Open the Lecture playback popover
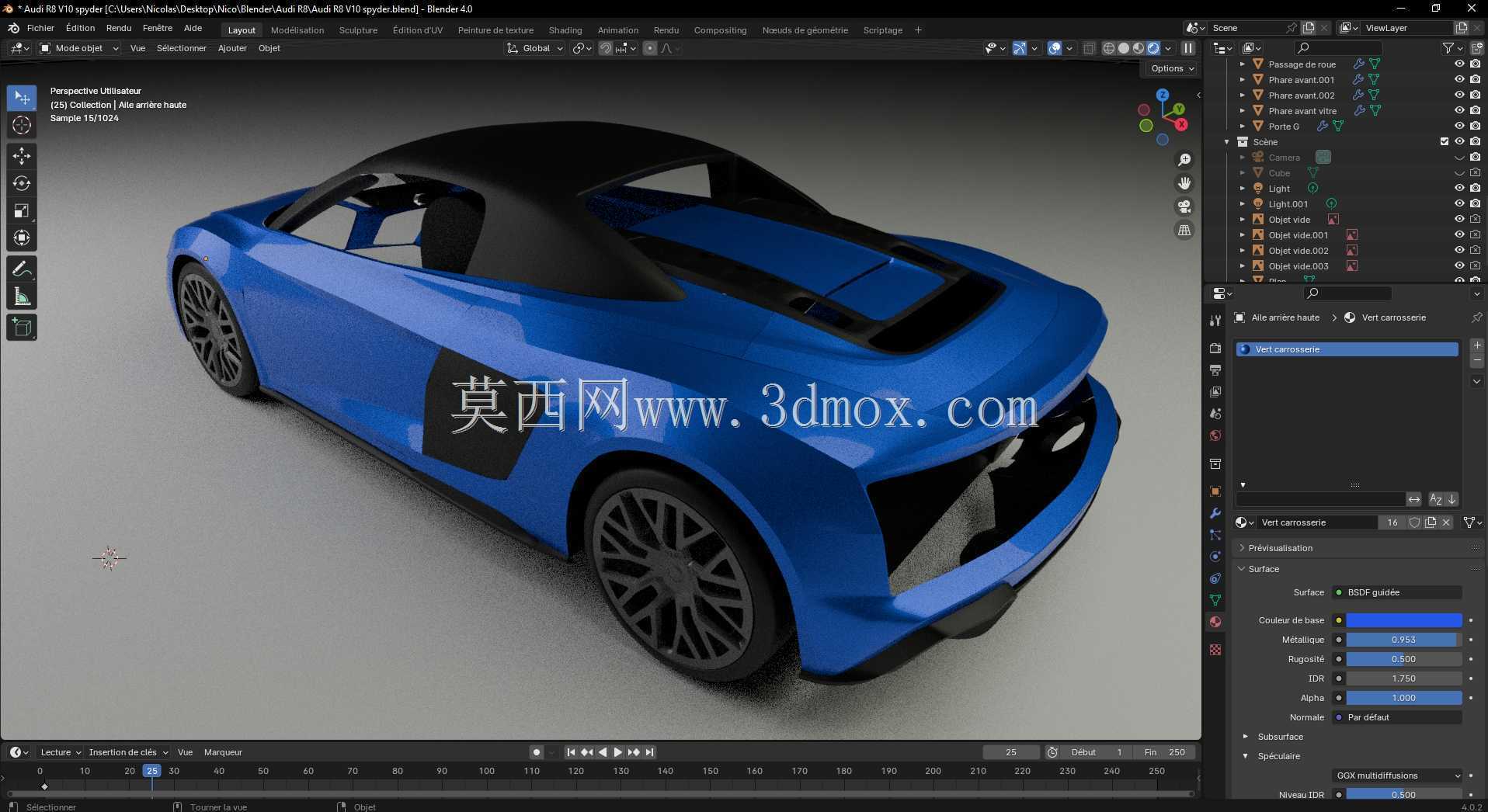The width and height of the screenshot is (1488, 812). [x=61, y=752]
